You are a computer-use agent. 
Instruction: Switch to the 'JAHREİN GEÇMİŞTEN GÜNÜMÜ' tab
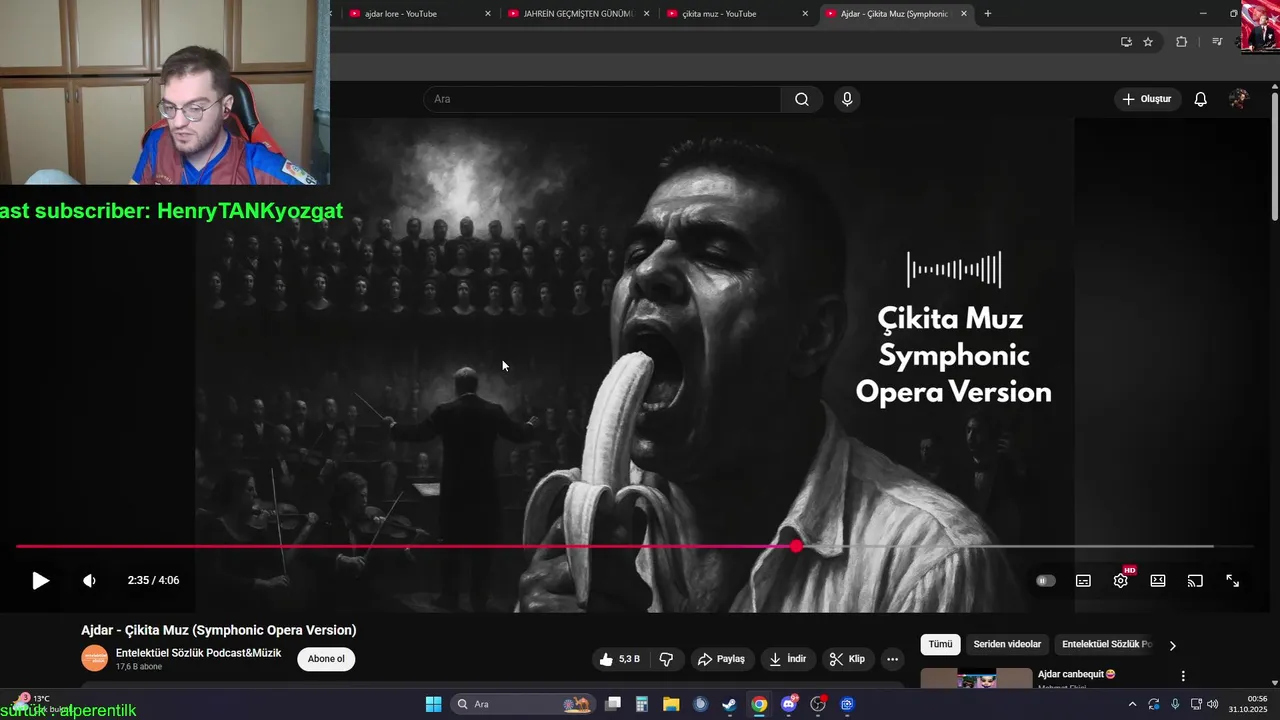(x=577, y=14)
